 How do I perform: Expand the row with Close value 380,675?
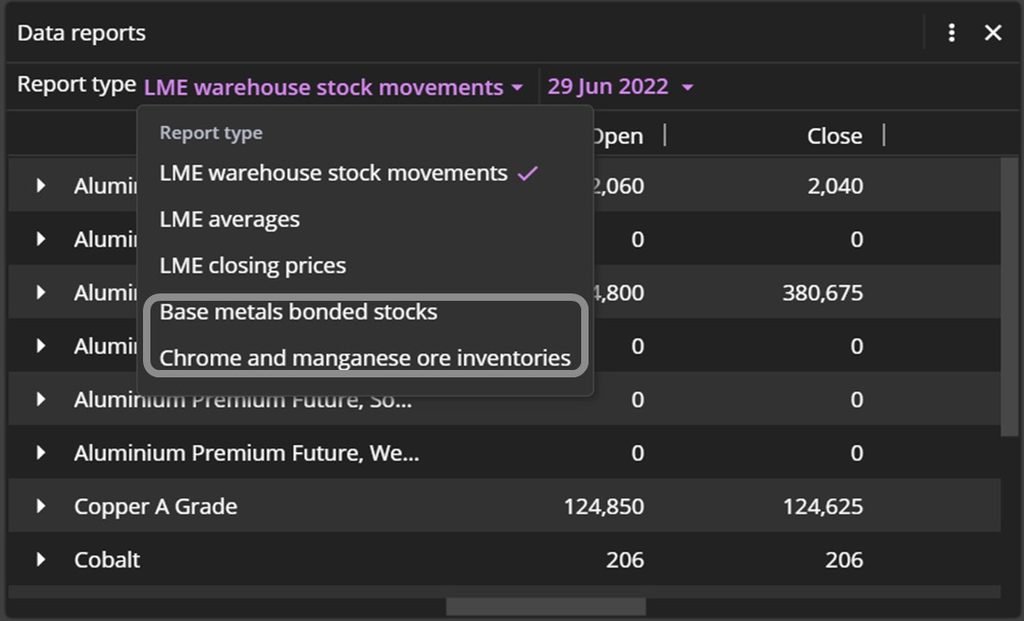click(x=40, y=293)
